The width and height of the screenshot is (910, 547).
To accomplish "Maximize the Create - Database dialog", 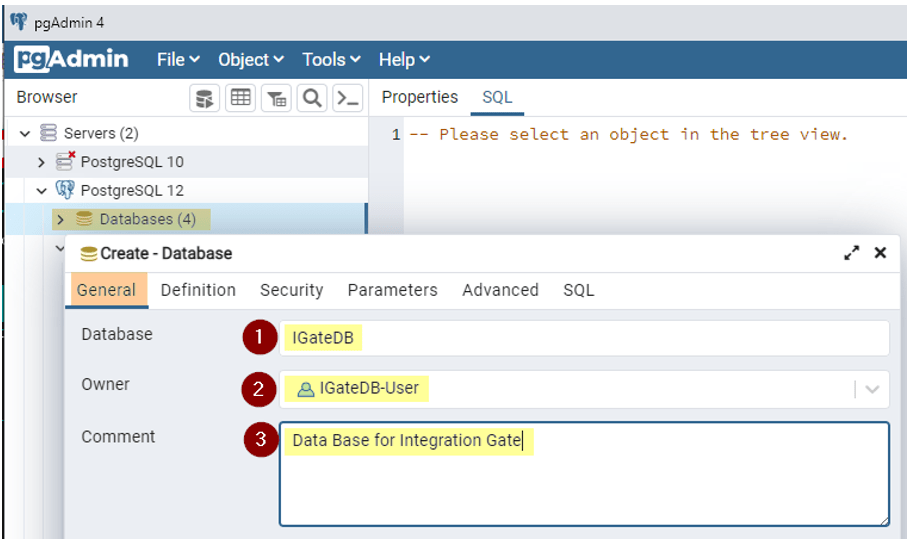I will click(851, 253).
